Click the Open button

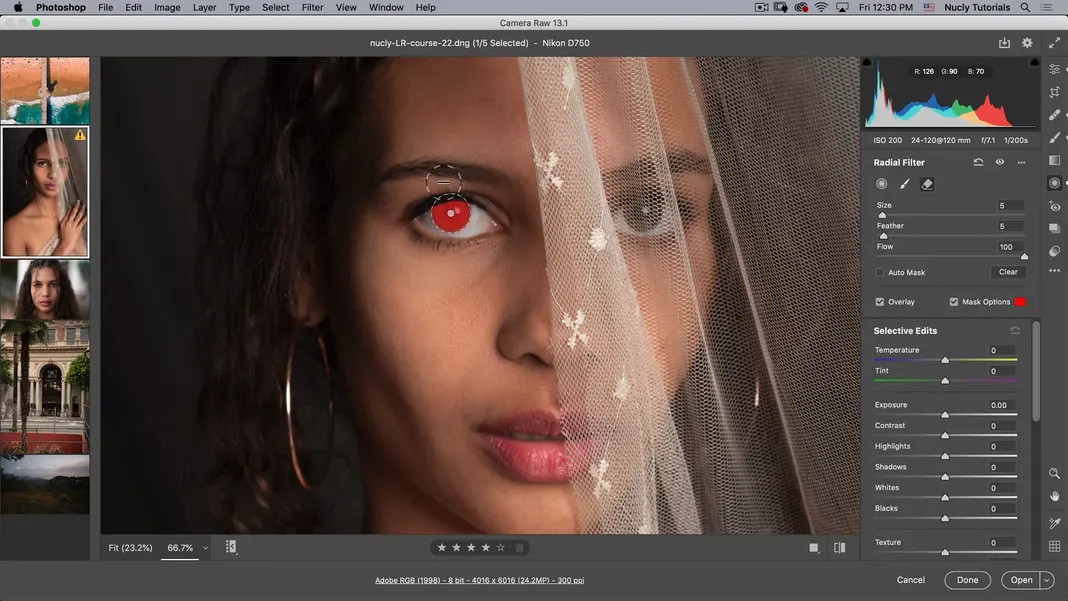point(1021,580)
